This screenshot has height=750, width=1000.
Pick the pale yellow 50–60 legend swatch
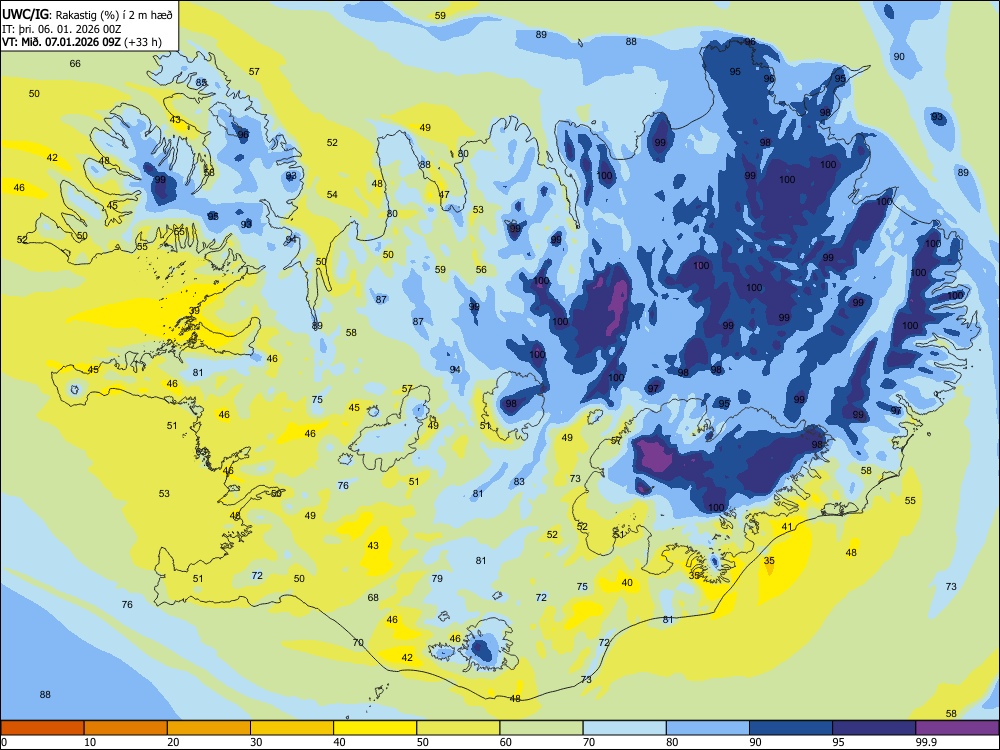pos(458,728)
